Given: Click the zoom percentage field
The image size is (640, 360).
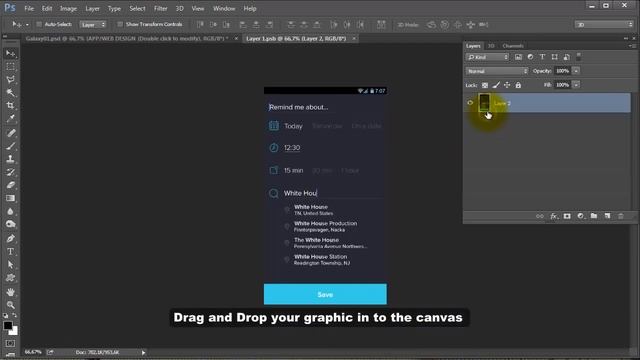Looking at the screenshot, I should [33, 352].
